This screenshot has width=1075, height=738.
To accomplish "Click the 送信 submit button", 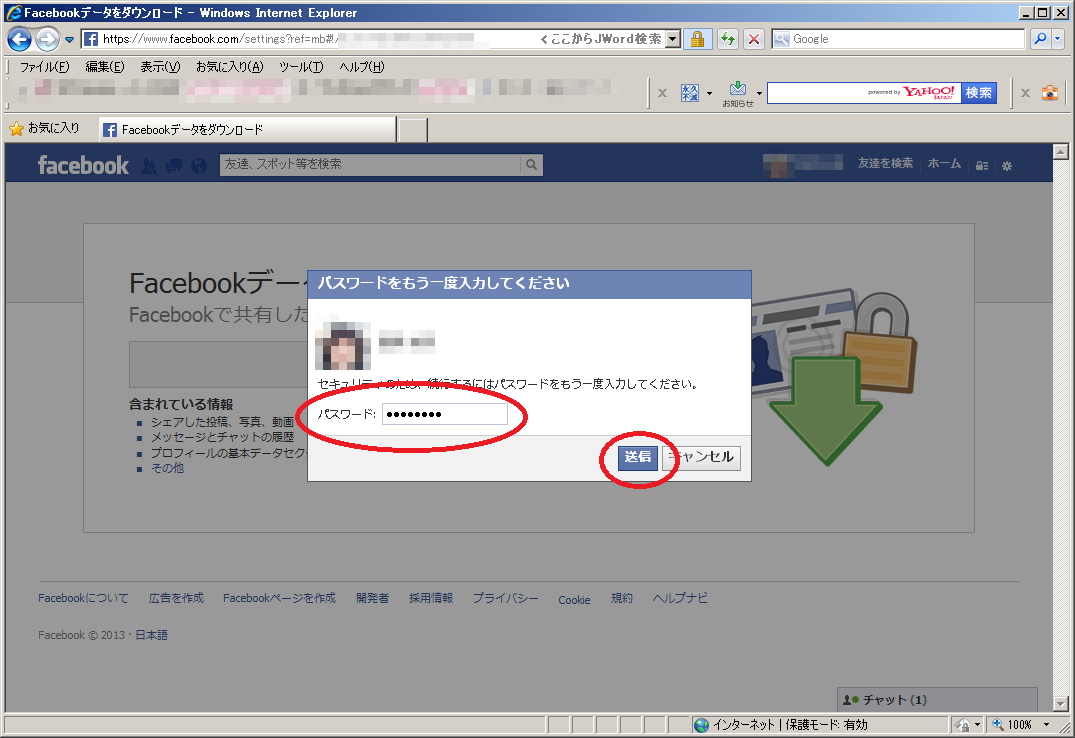I will (638, 457).
